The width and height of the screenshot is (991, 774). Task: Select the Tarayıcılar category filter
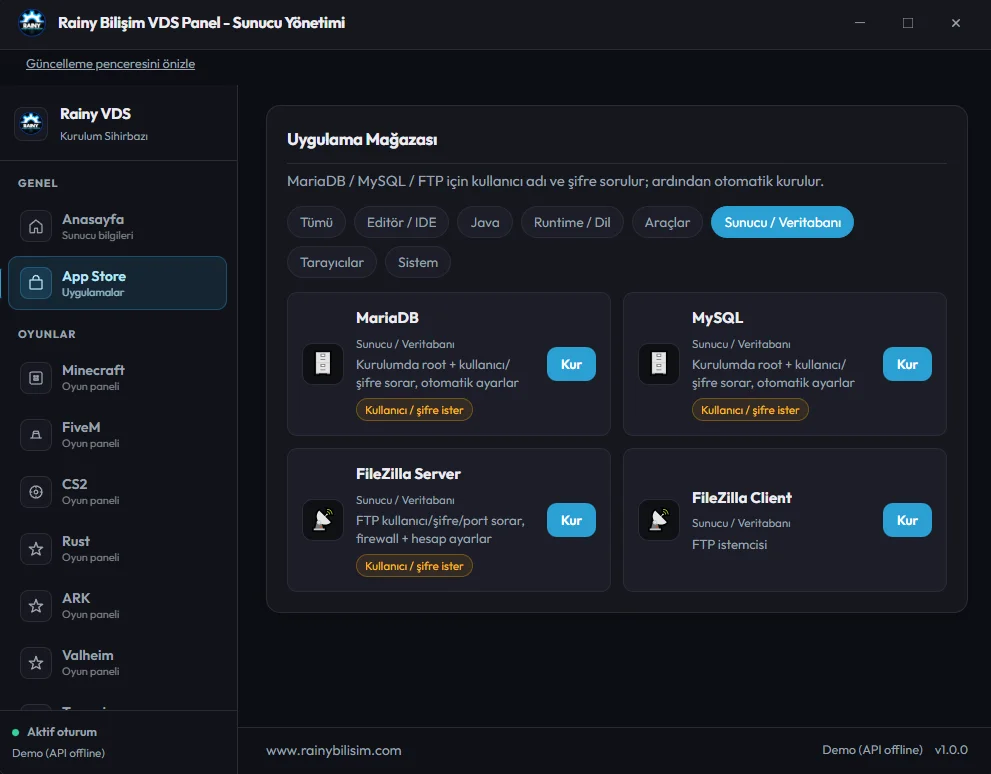pyautogui.click(x=332, y=262)
